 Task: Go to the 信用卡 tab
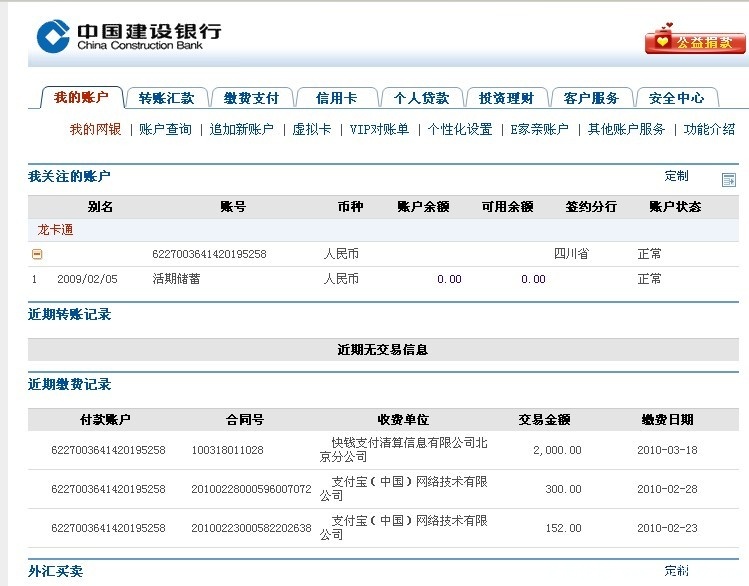point(337,98)
